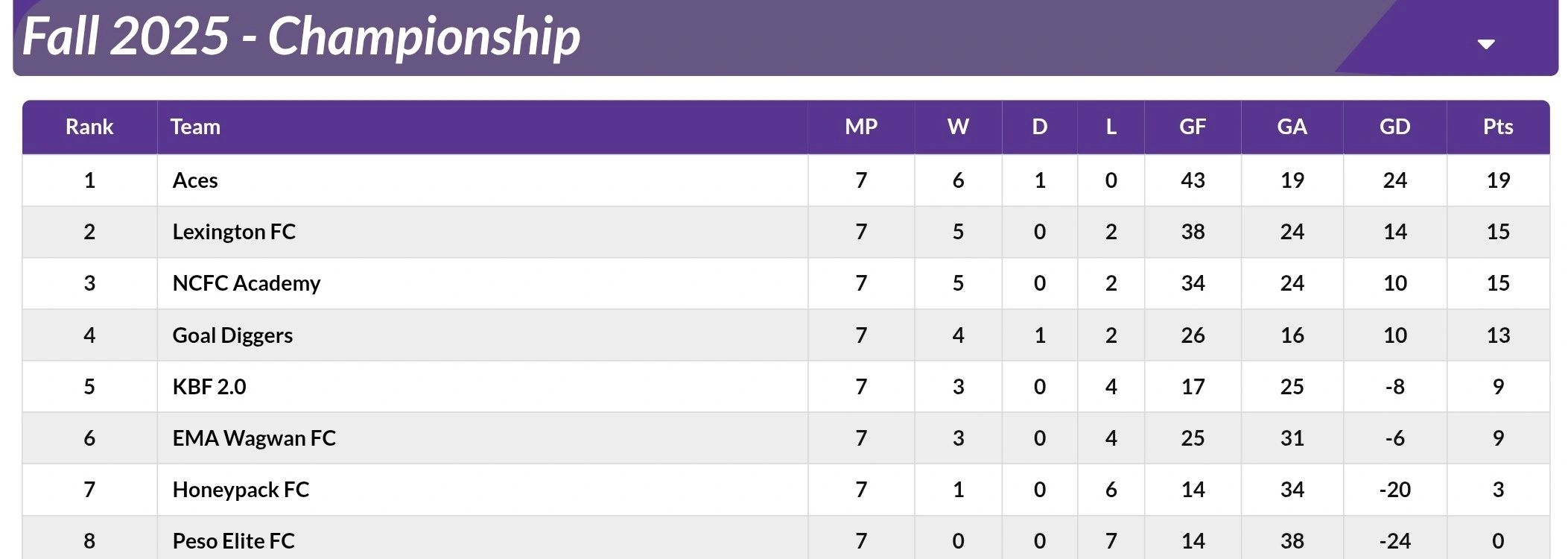Viewport: 1568px width, 559px height.
Task: Open NCFC Academy team entry
Action: point(247,283)
